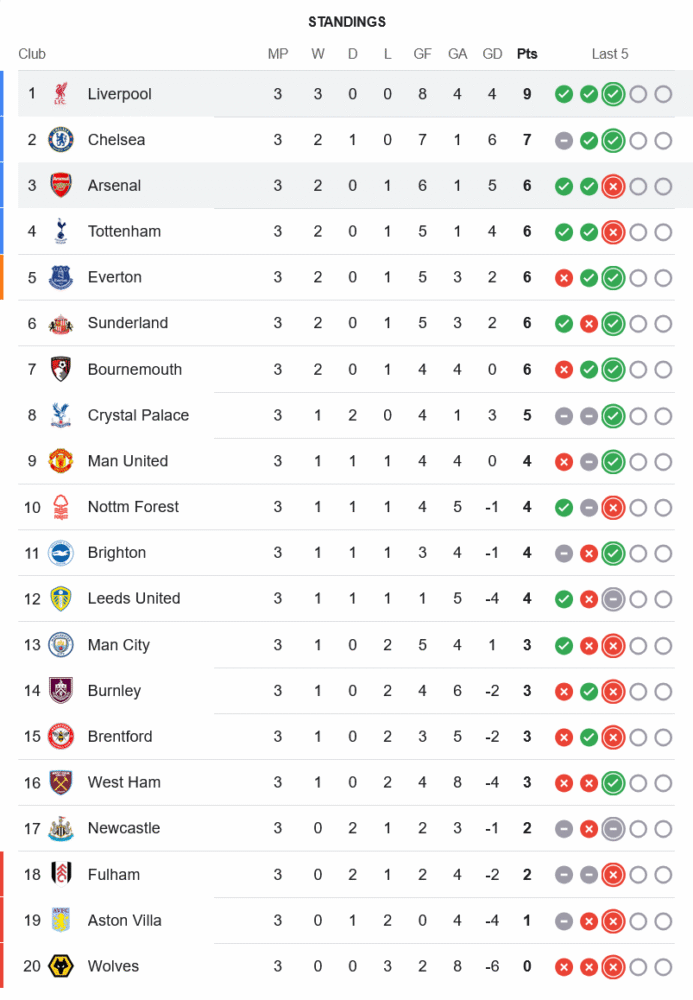Click Chelsea's first draw result icon
This screenshot has height=1000, width=693.
tap(564, 140)
